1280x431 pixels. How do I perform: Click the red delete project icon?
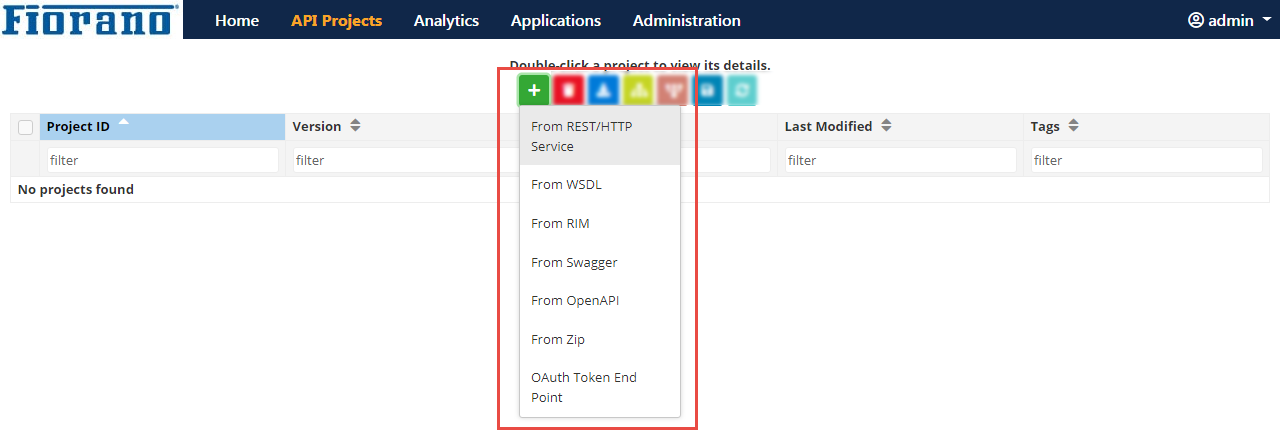point(568,90)
